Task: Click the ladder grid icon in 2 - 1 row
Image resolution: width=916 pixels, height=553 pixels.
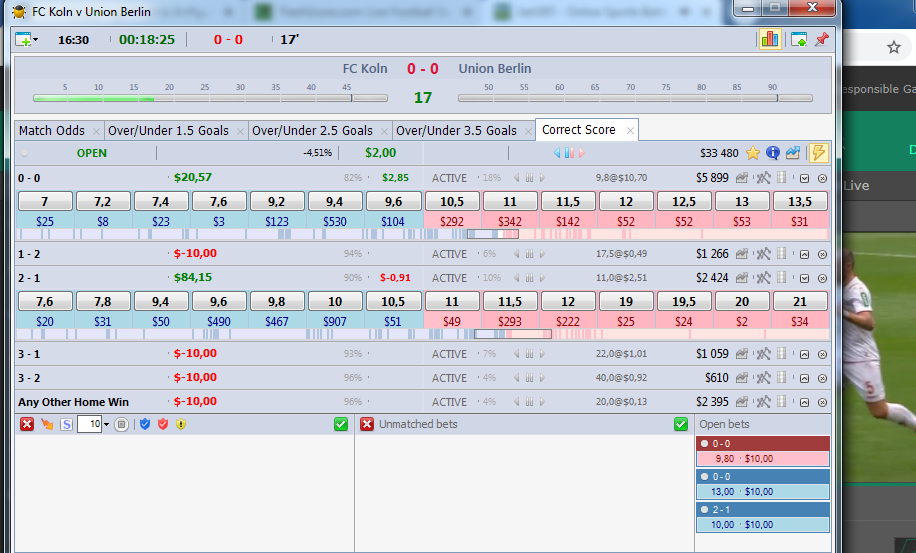Action: click(782, 277)
